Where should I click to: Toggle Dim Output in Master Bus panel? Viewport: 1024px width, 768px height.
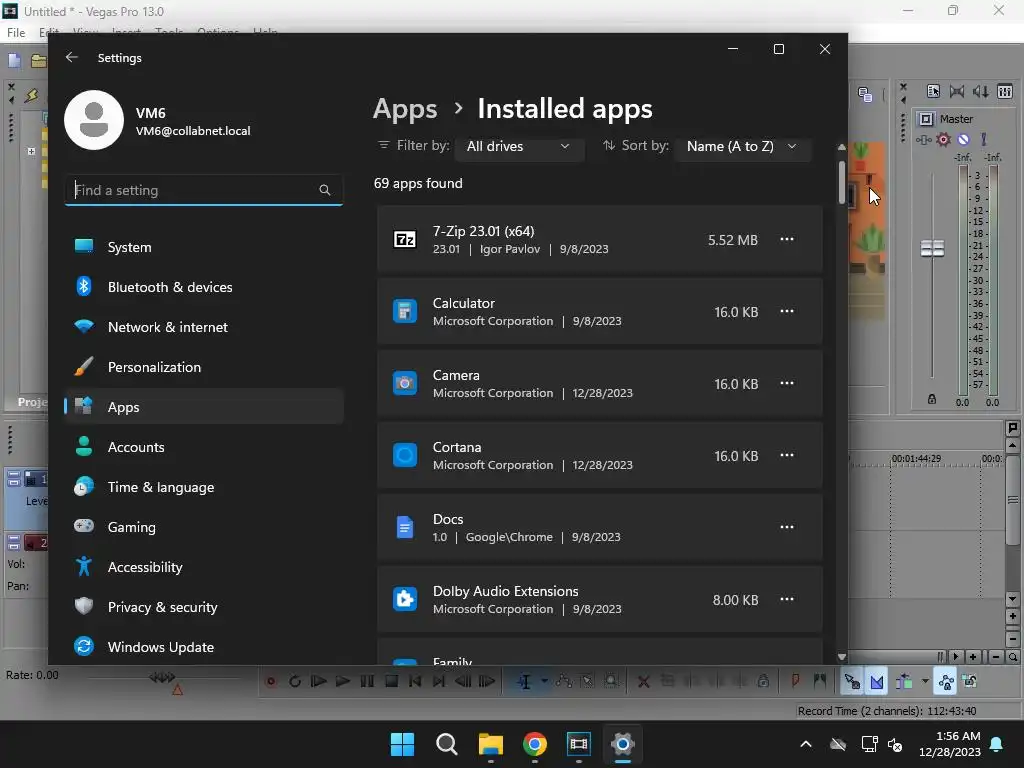pos(980,91)
